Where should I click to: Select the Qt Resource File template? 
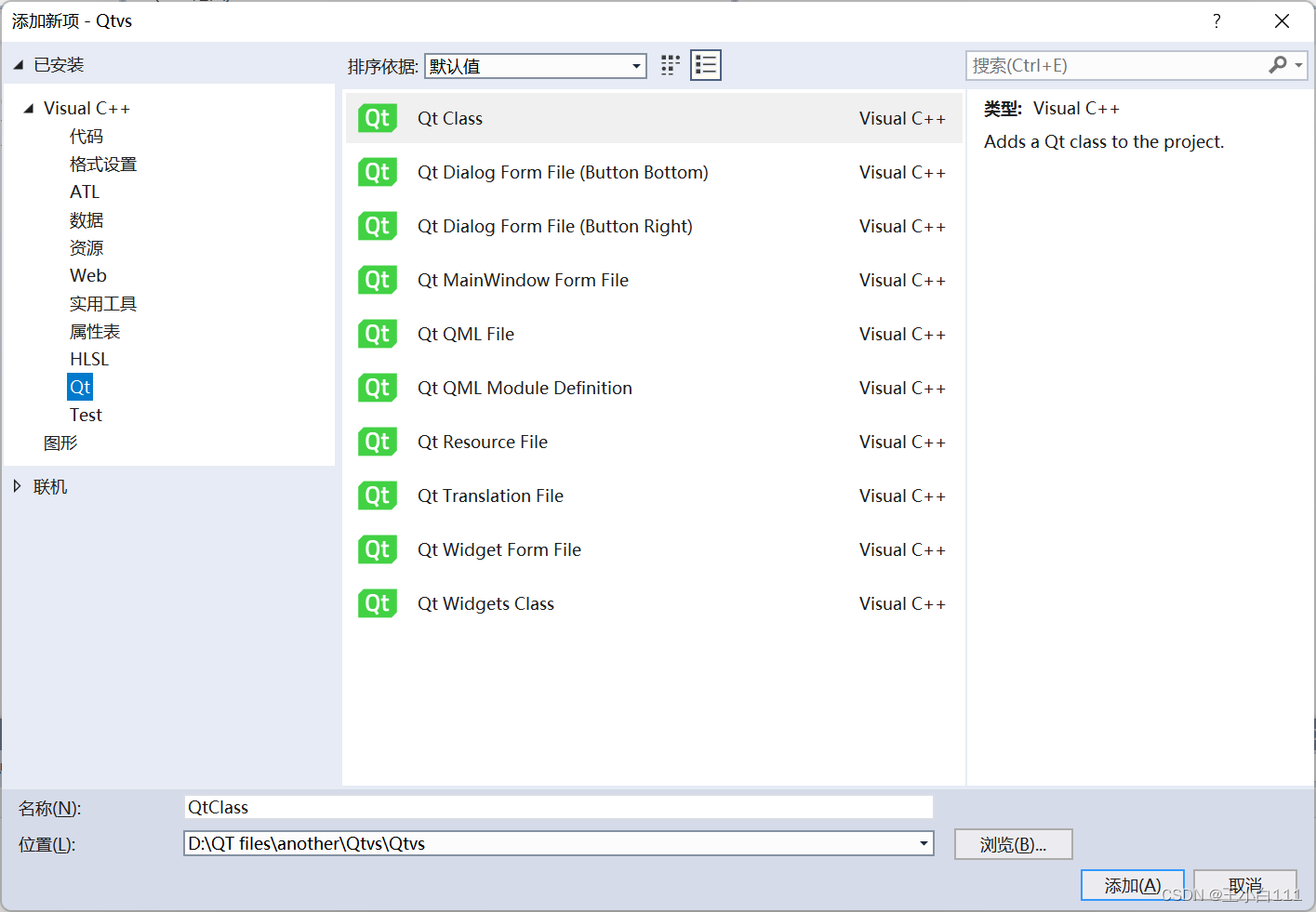[x=483, y=442]
